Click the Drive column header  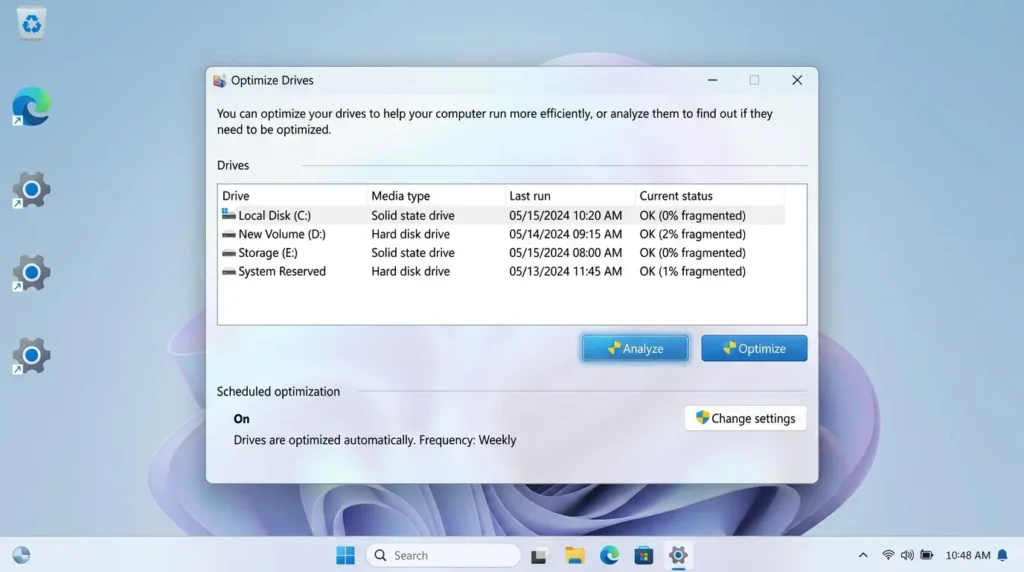click(x=292, y=196)
